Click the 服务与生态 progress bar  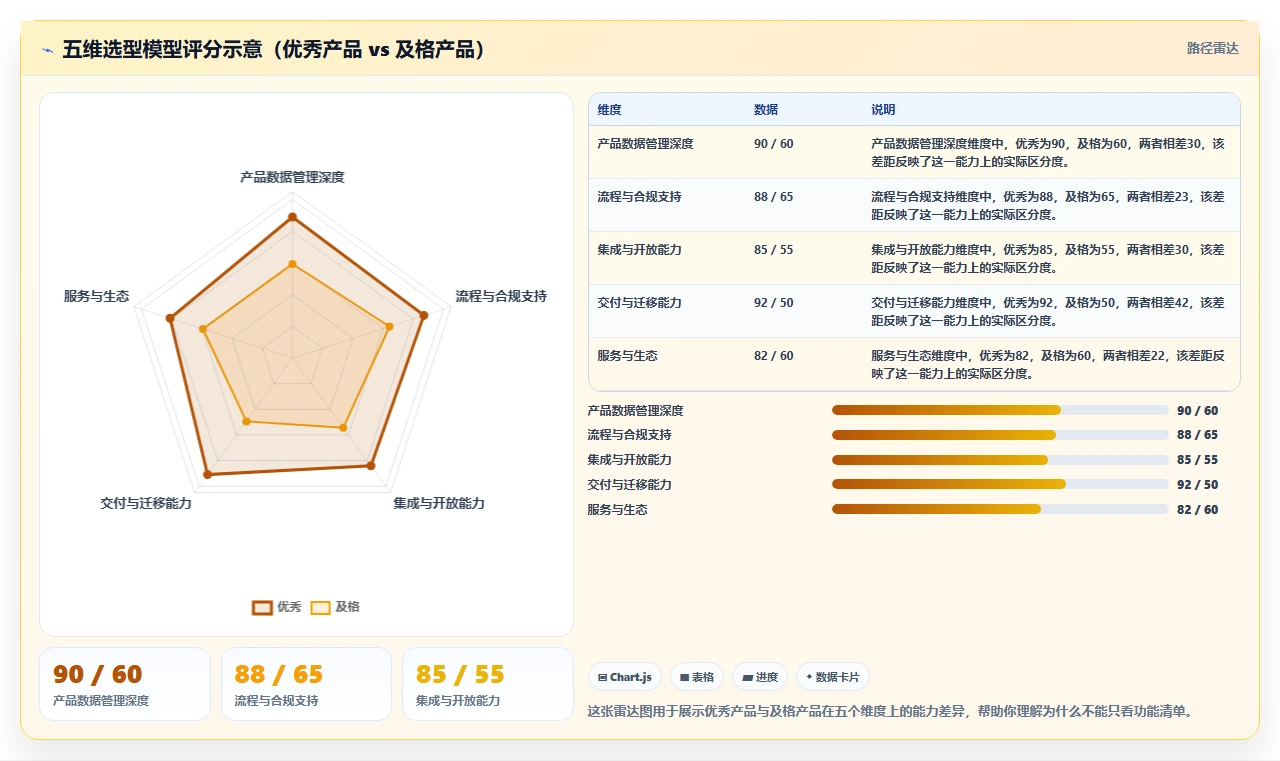click(x=1000, y=509)
